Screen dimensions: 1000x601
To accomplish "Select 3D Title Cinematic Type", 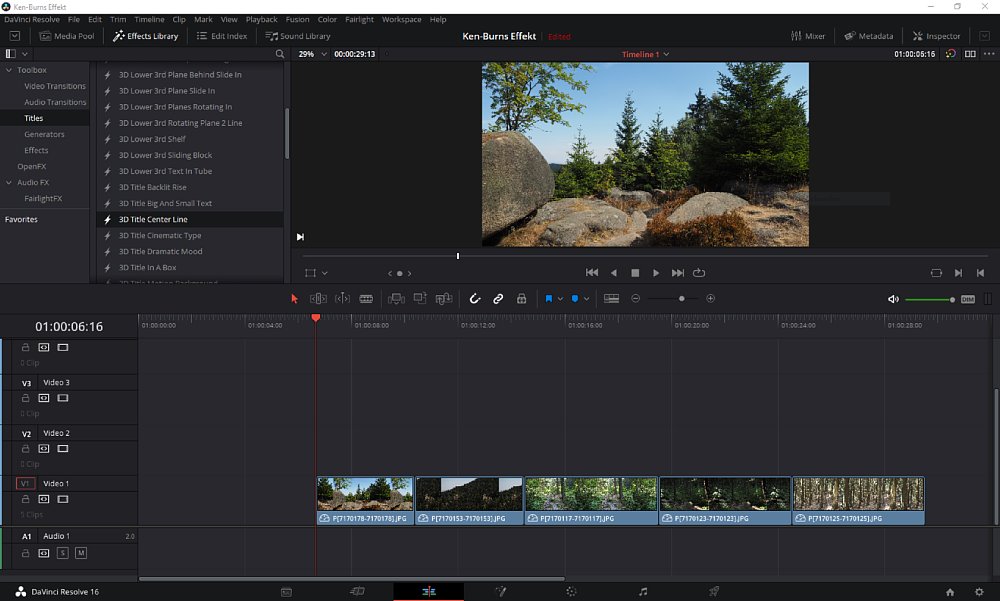I will 160,235.
